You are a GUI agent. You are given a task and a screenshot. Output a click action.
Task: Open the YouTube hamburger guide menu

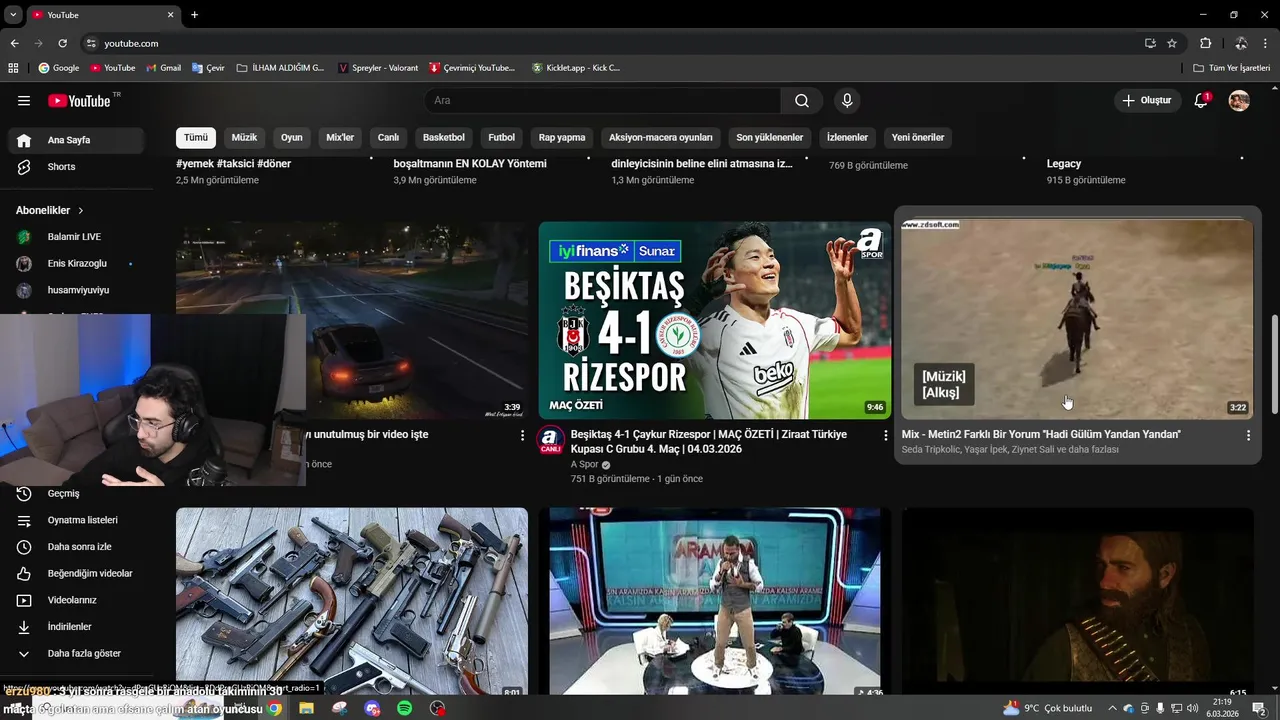(x=24, y=101)
